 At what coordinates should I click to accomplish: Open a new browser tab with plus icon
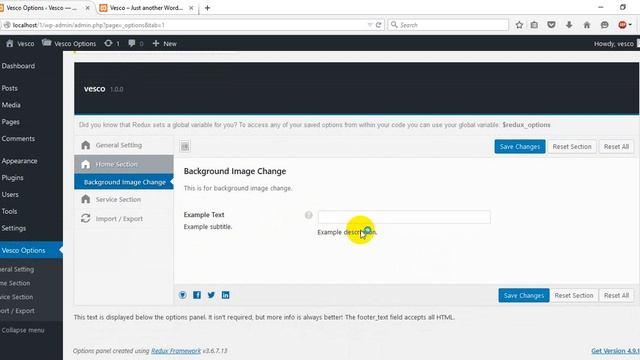(x=207, y=8)
